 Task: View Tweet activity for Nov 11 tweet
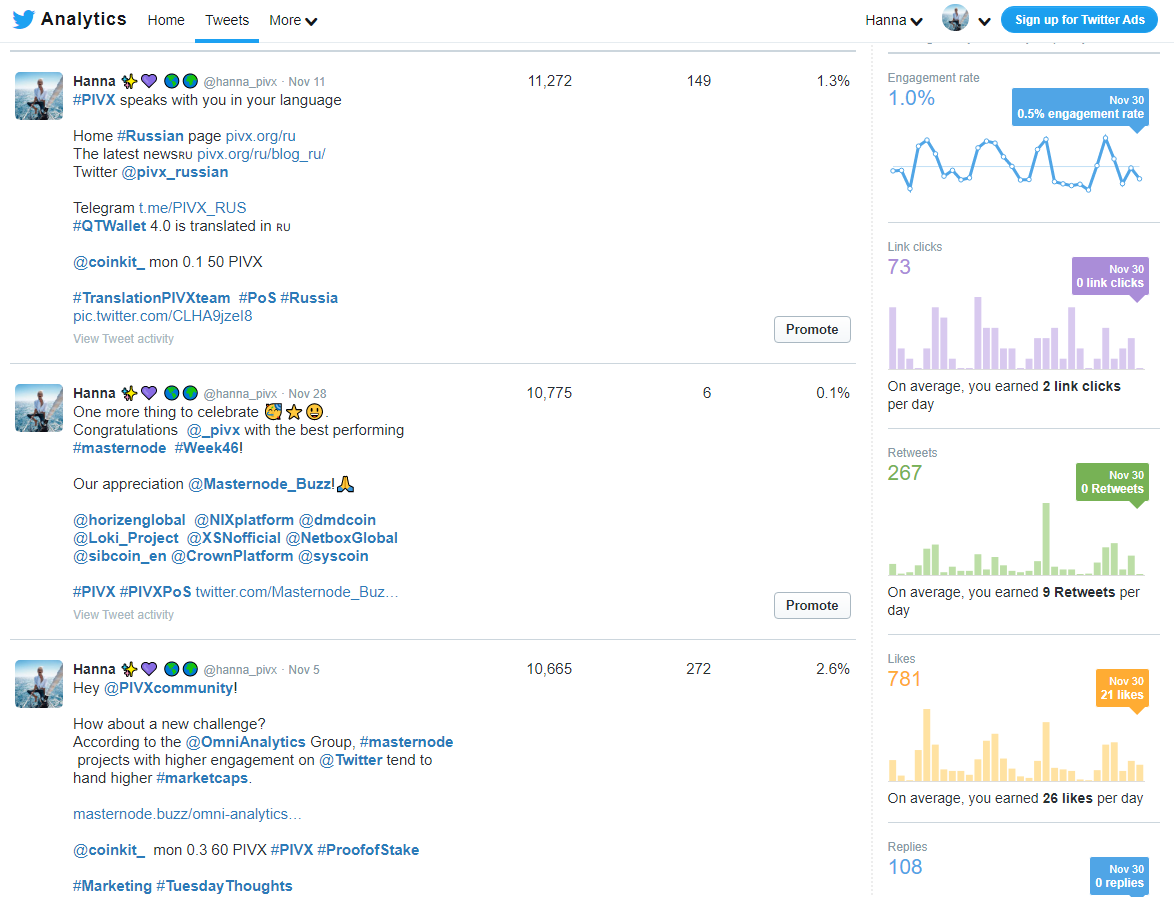point(123,339)
